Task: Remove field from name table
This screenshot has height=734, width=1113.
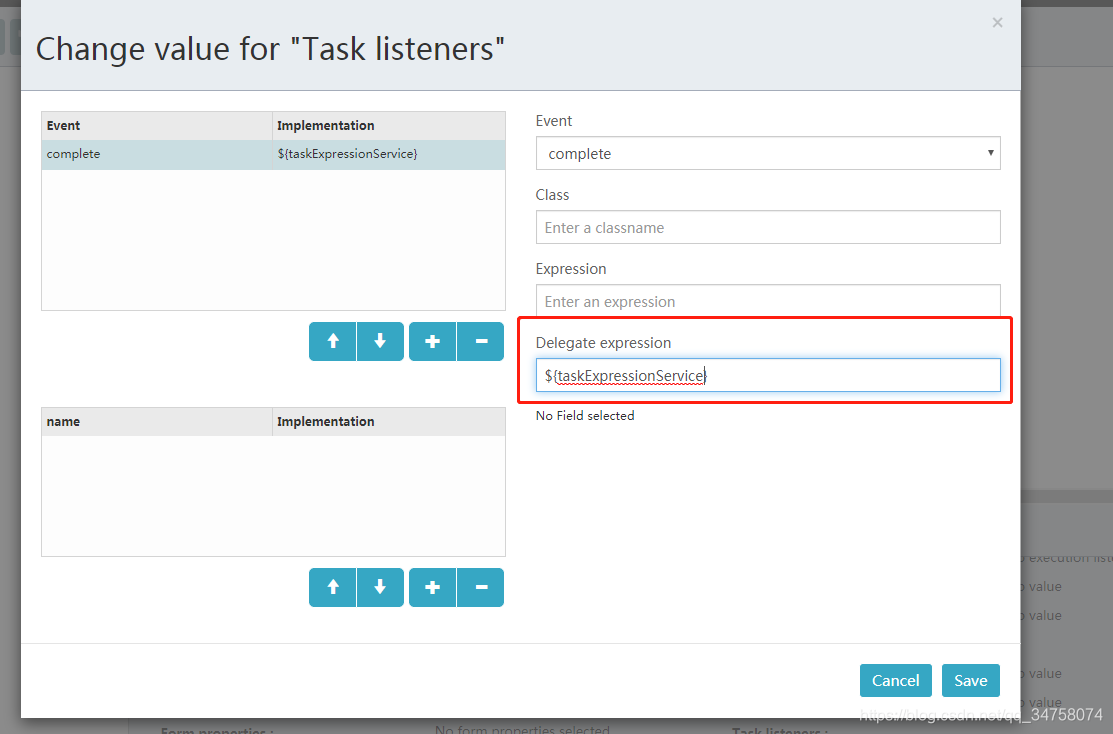Action: pyautogui.click(x=481, y=587)
